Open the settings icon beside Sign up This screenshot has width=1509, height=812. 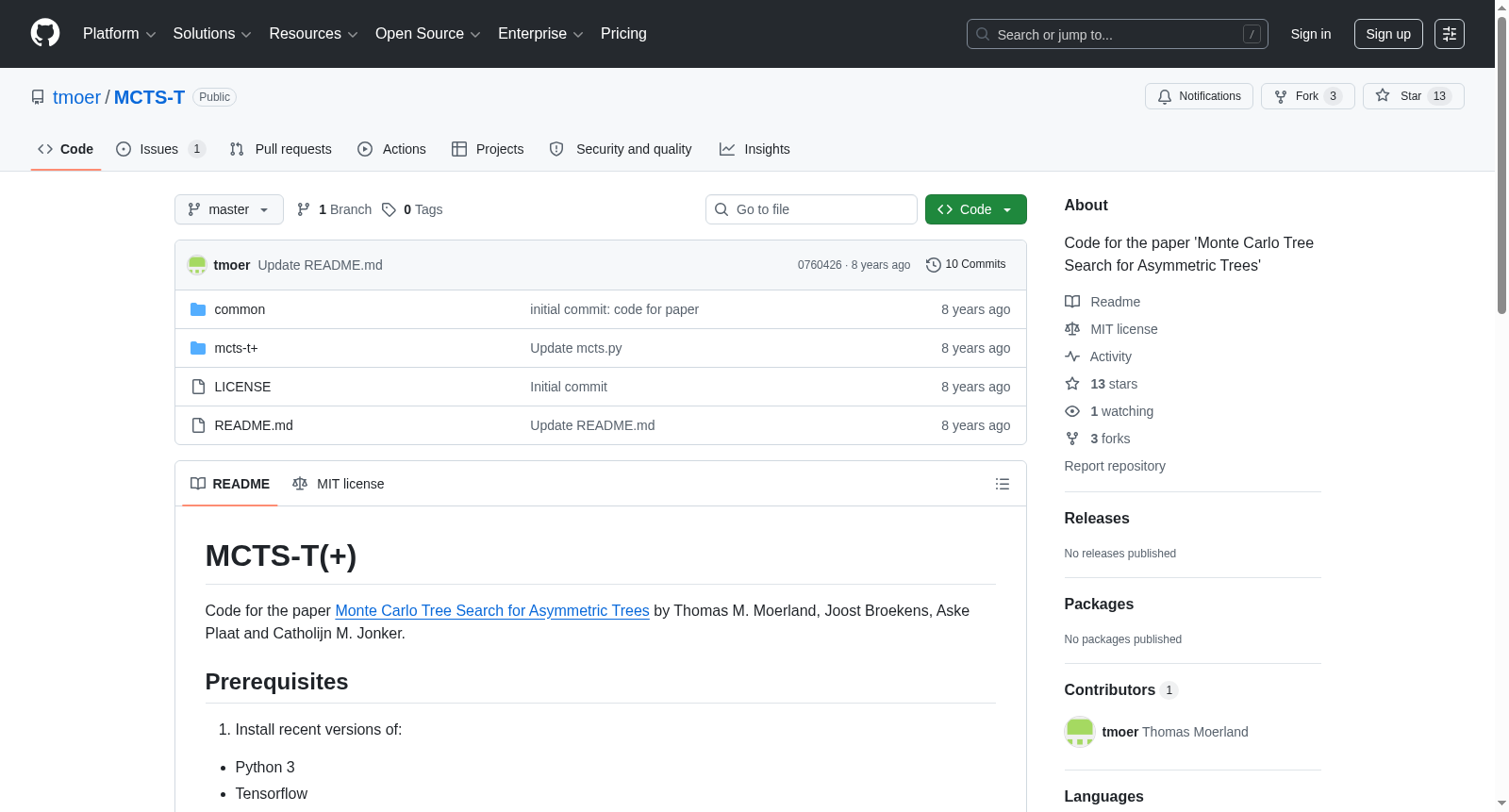coord(1450,34)
